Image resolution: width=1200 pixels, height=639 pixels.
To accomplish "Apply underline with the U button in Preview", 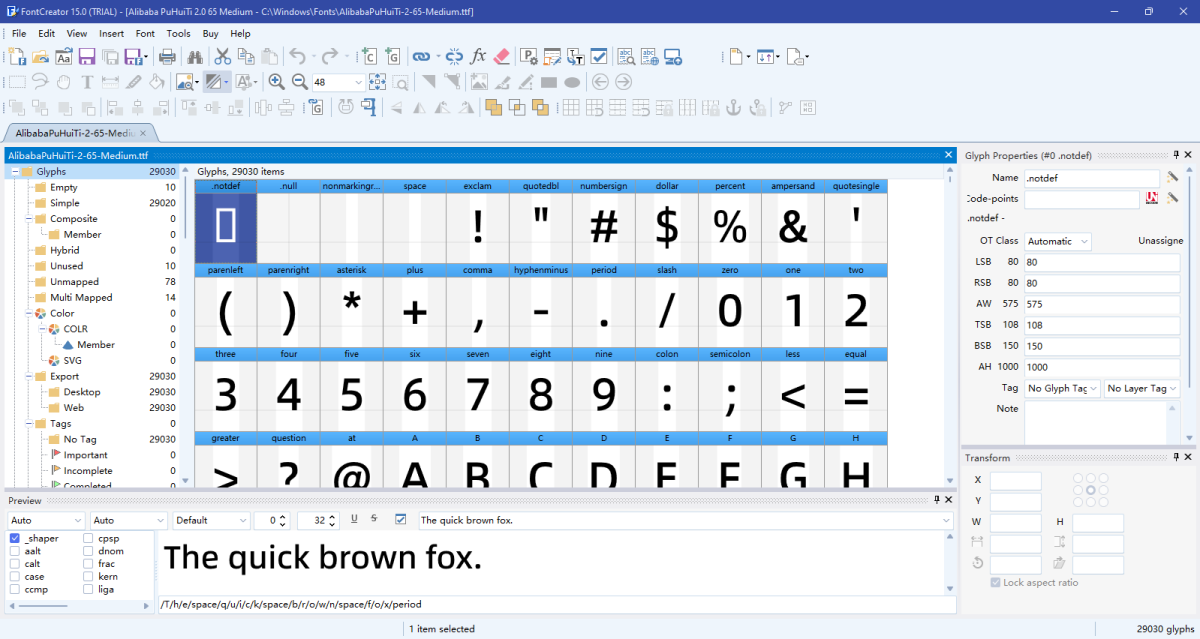I will point(356,520).
